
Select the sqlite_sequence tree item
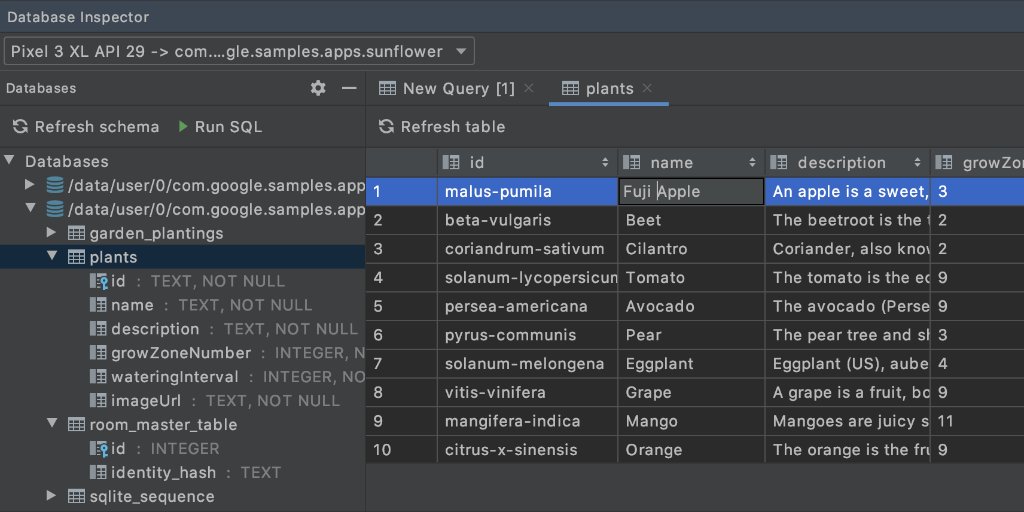(x=182, y=496)
